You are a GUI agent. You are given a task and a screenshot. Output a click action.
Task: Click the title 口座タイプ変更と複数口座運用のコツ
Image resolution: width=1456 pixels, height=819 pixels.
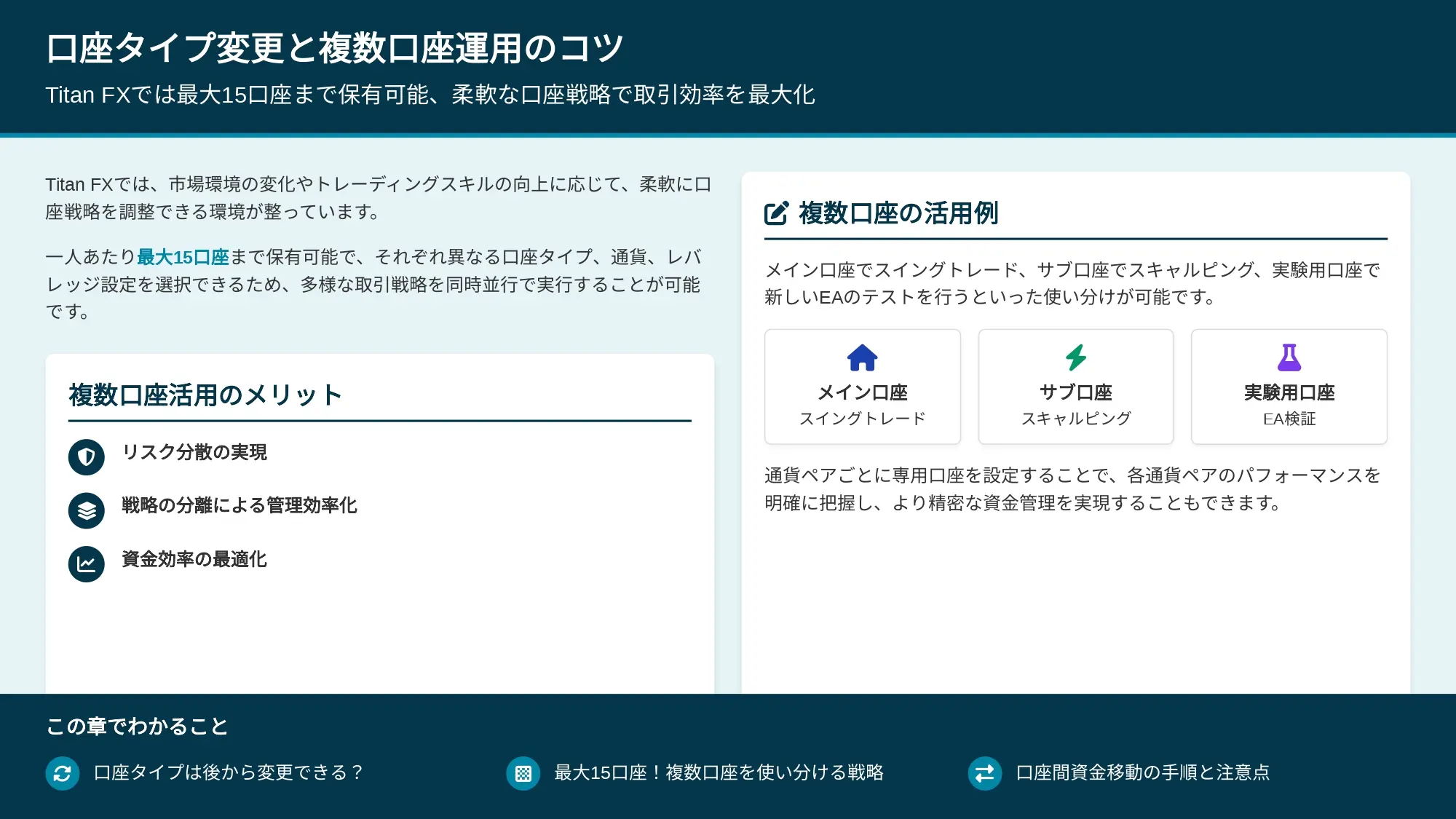[x=335, y=49]
